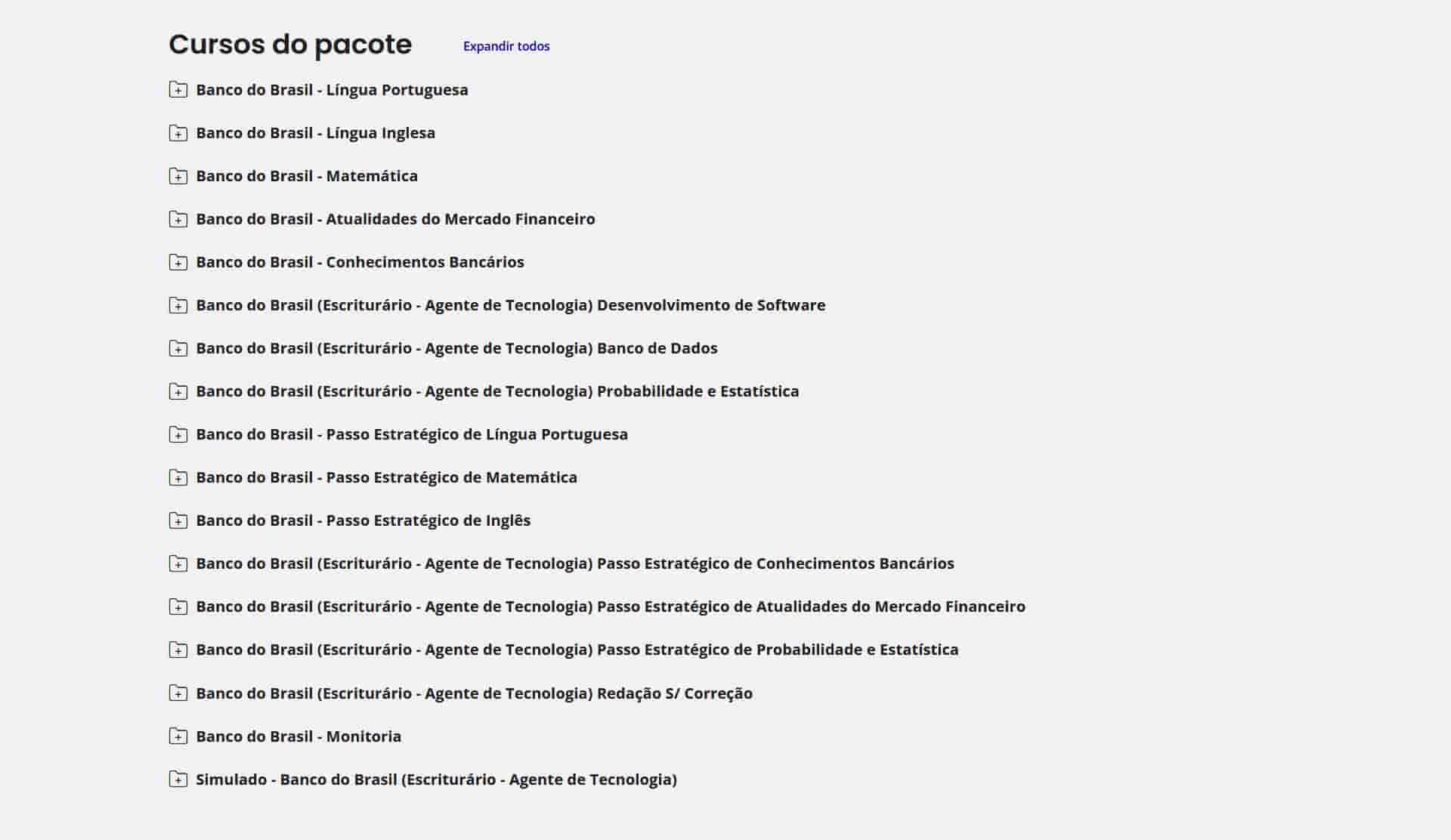Click the Banco do Brasil - Monitoria title
This screenshot has width=1451, height=840.
[x=299, y=737]
